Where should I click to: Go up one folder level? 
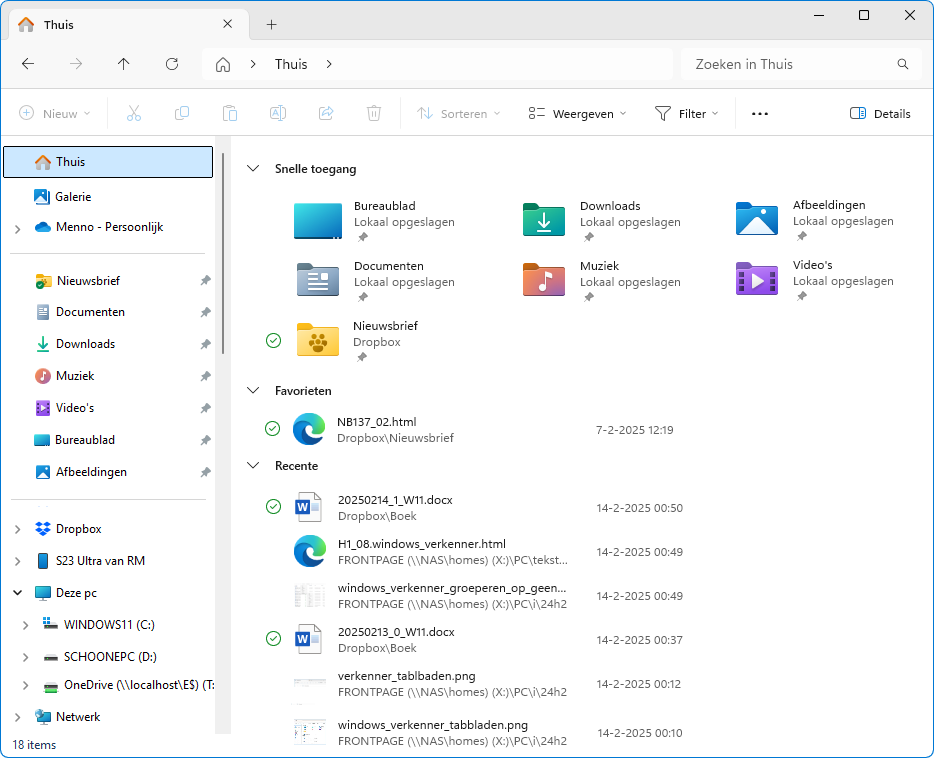[x=123, y=64]
